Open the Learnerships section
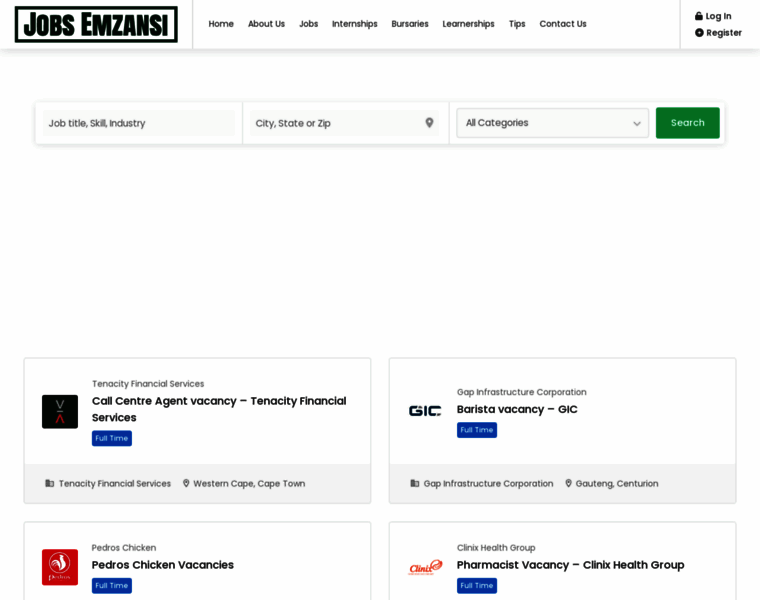 (468, 24)
